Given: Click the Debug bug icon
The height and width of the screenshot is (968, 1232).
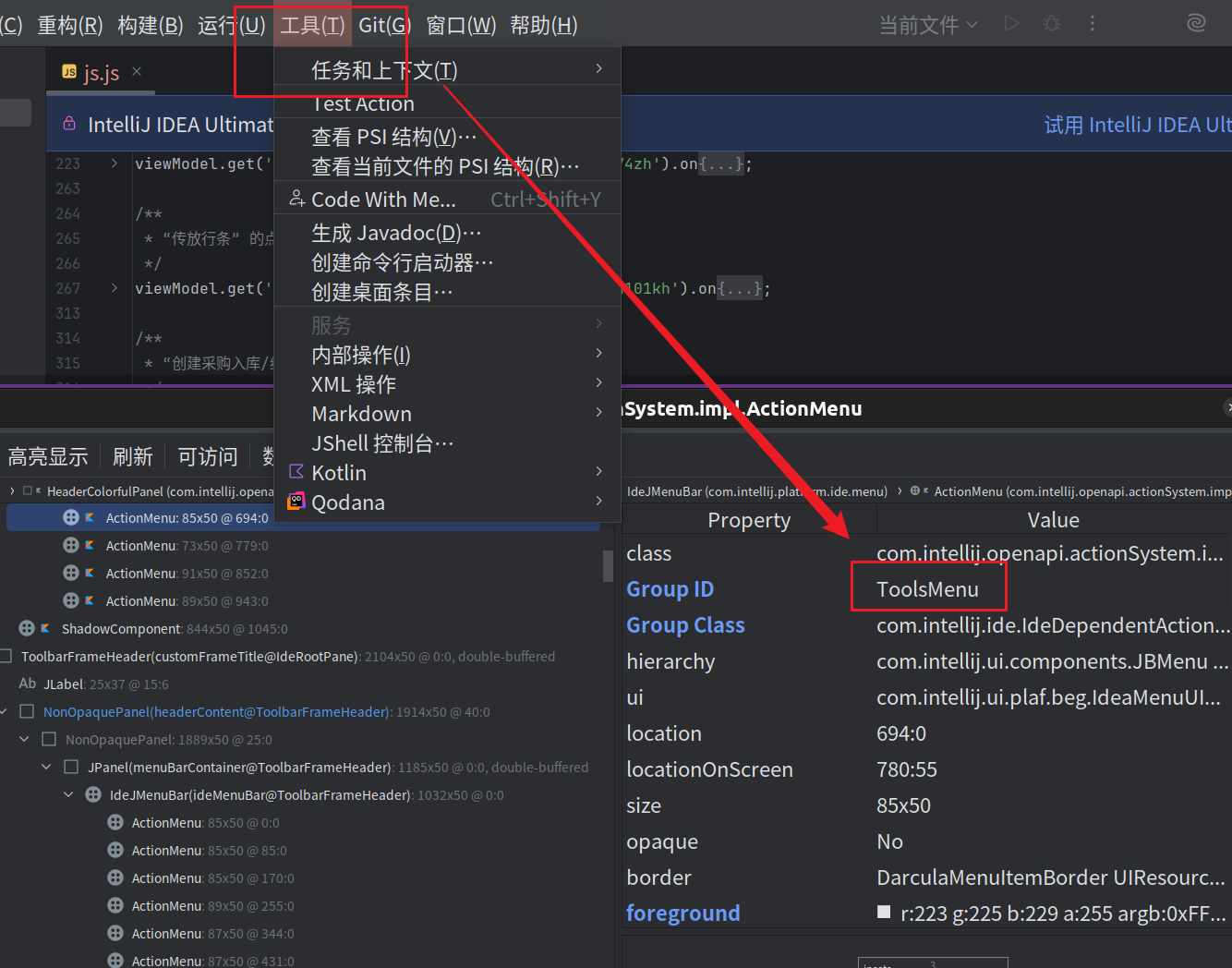Looking at the screenshot, I should (1052, 24).
